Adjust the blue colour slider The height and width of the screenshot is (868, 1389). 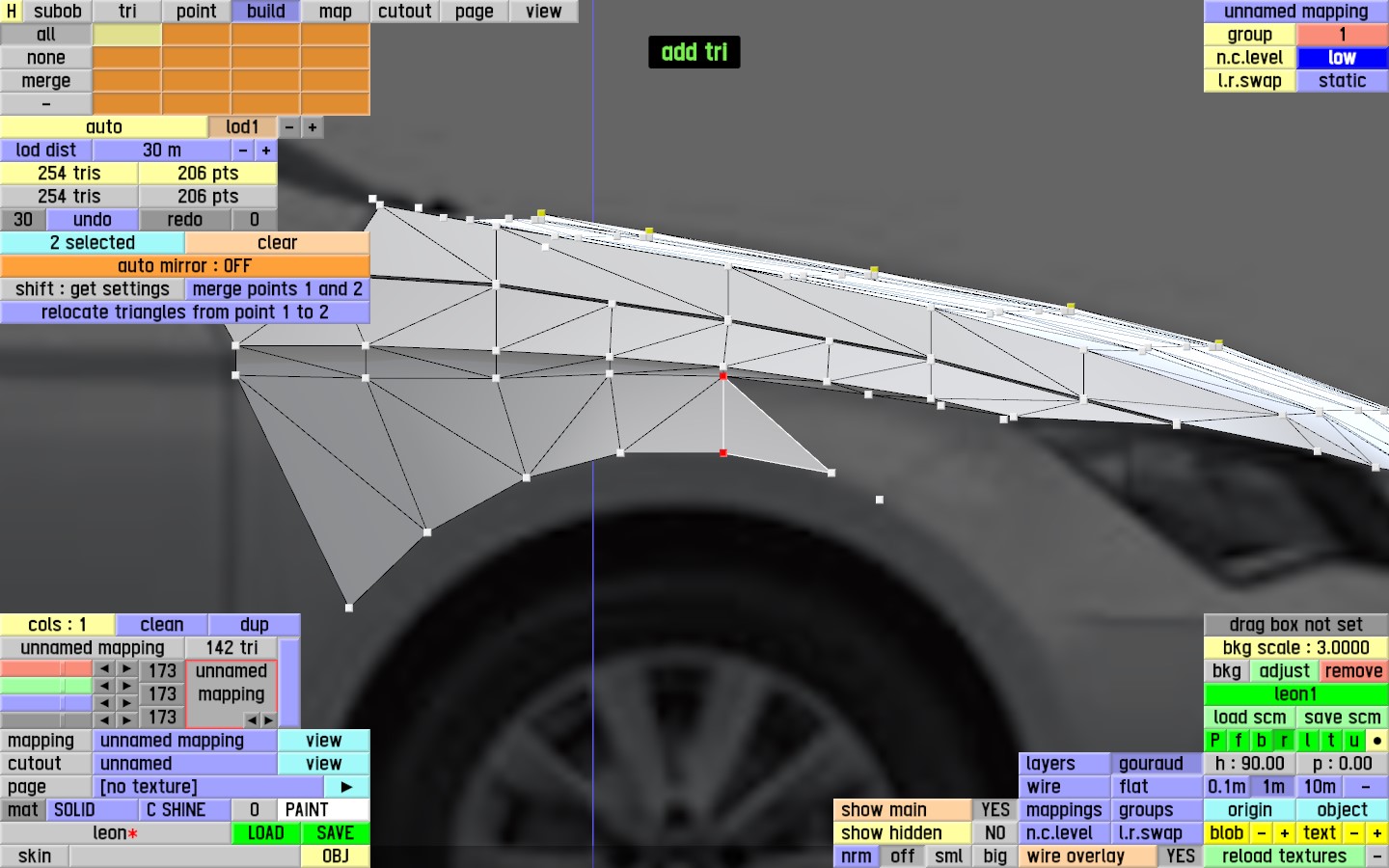[x=46, y=704]
